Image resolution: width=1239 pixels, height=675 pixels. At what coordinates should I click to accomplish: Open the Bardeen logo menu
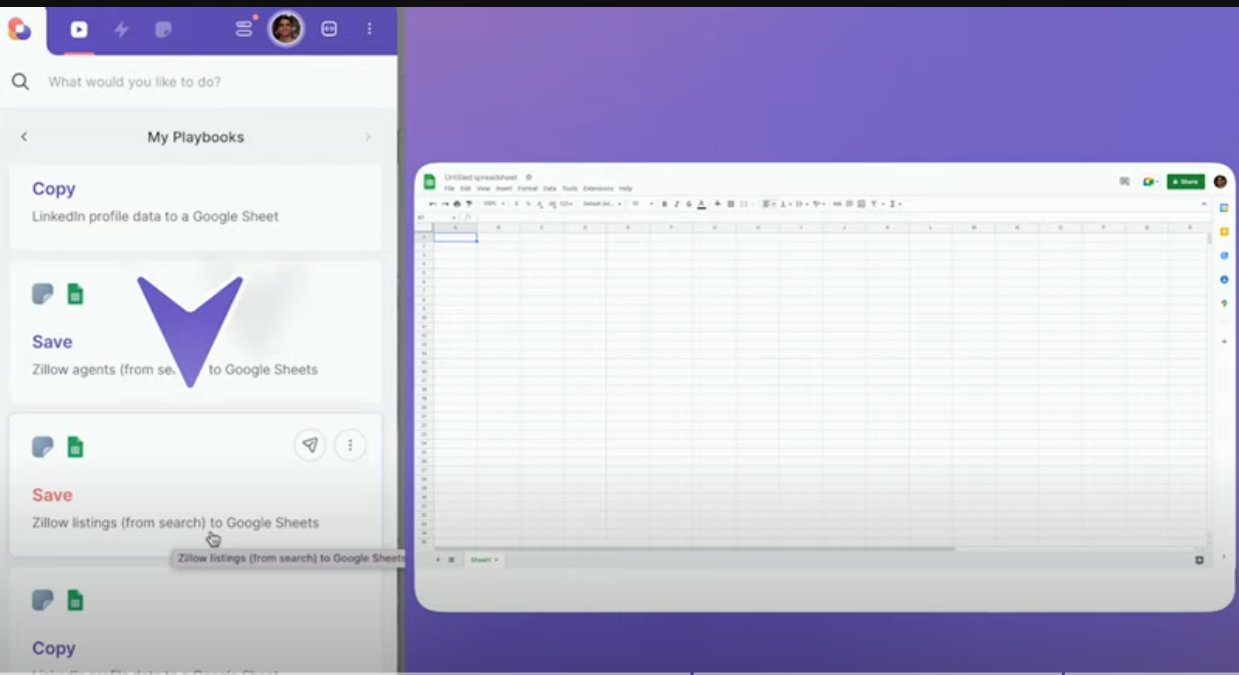click(x=19, y=29)
